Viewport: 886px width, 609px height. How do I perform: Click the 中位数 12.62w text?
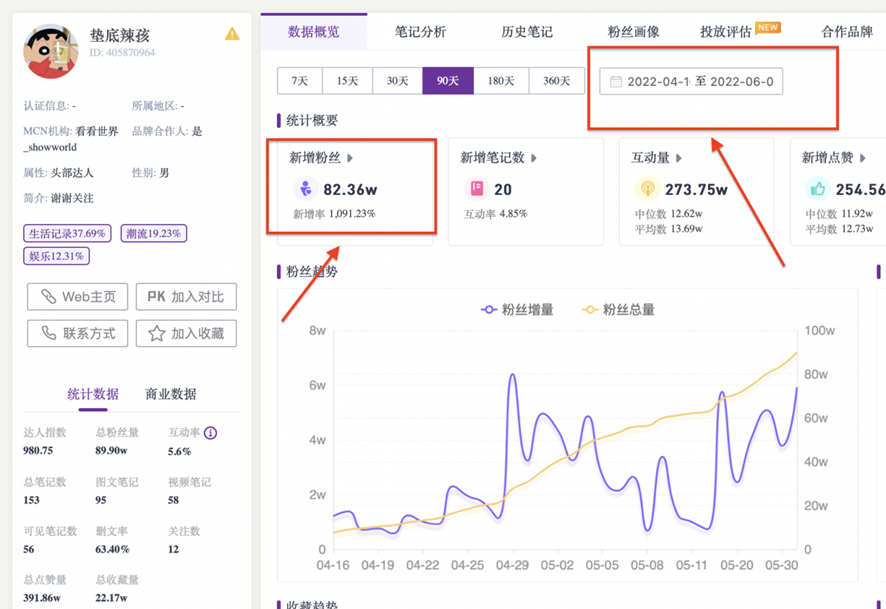coord(668,214)
